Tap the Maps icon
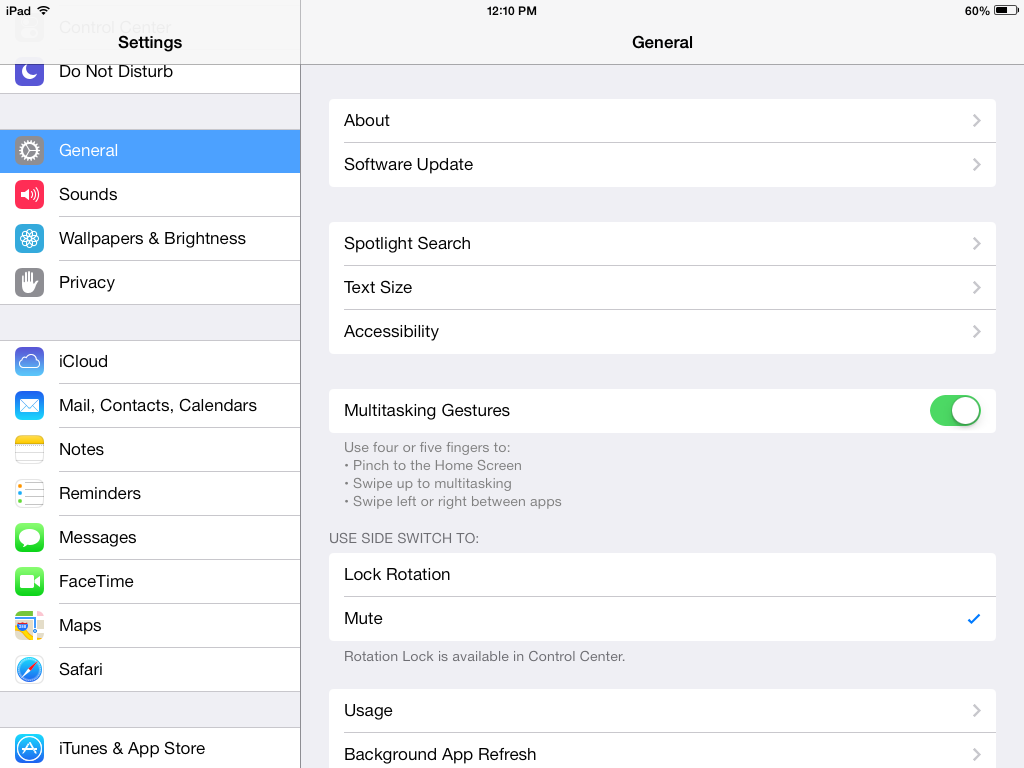The image size is (1024, 768). (29, 626)
